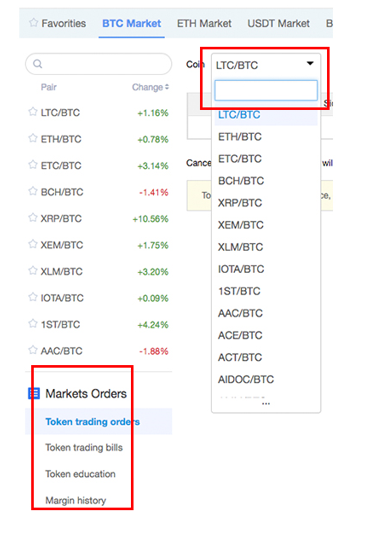
Task: Toggle favorite star for 1ST/BTC
Action: 33,324
